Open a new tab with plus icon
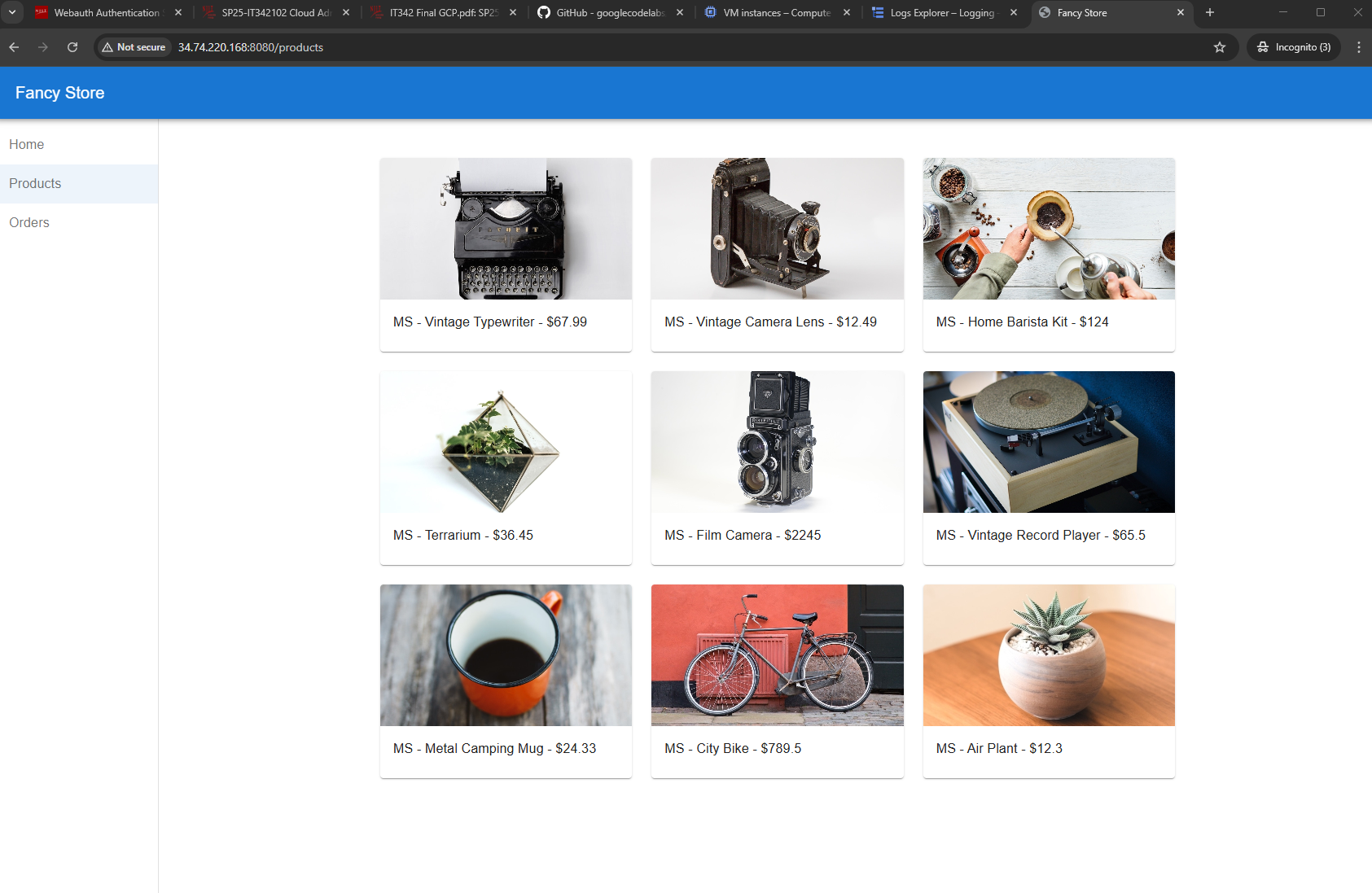Screen dimensions: 1372x893 pos(1209,12)
